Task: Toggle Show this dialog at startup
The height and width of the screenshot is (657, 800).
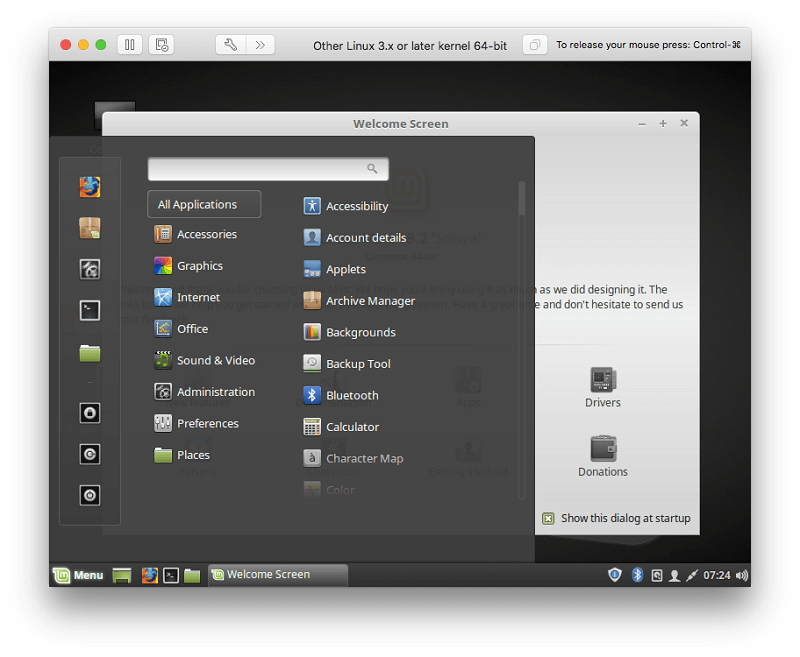Action: click(x=548, y=519)
